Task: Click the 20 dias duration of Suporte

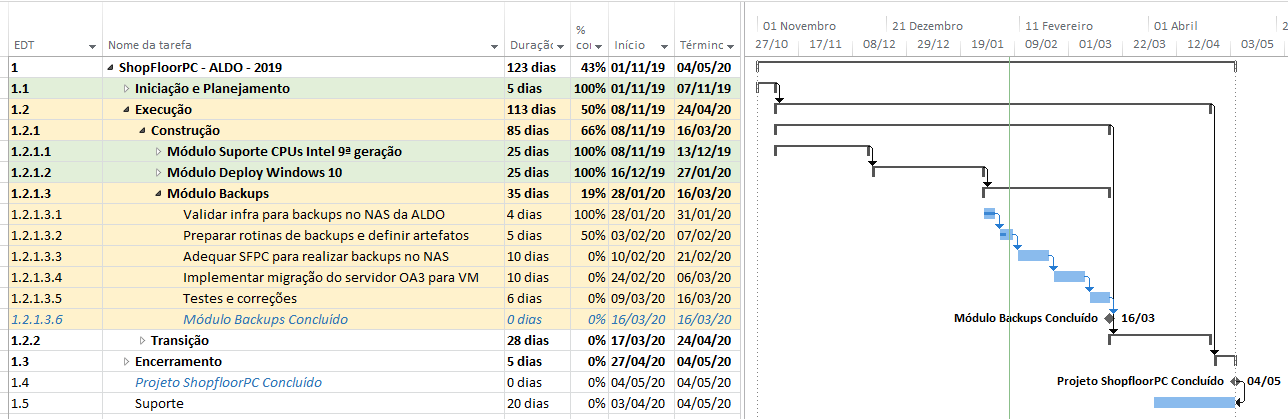Action: [x=530, y=403]
